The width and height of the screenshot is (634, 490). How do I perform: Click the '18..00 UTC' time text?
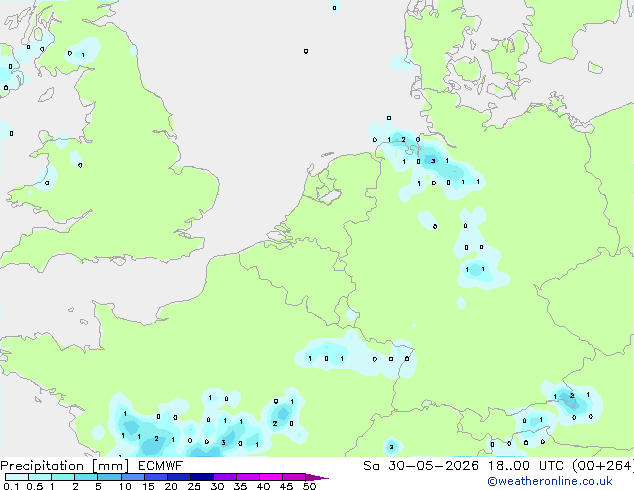pyautogui.click(x=525, y=466)
